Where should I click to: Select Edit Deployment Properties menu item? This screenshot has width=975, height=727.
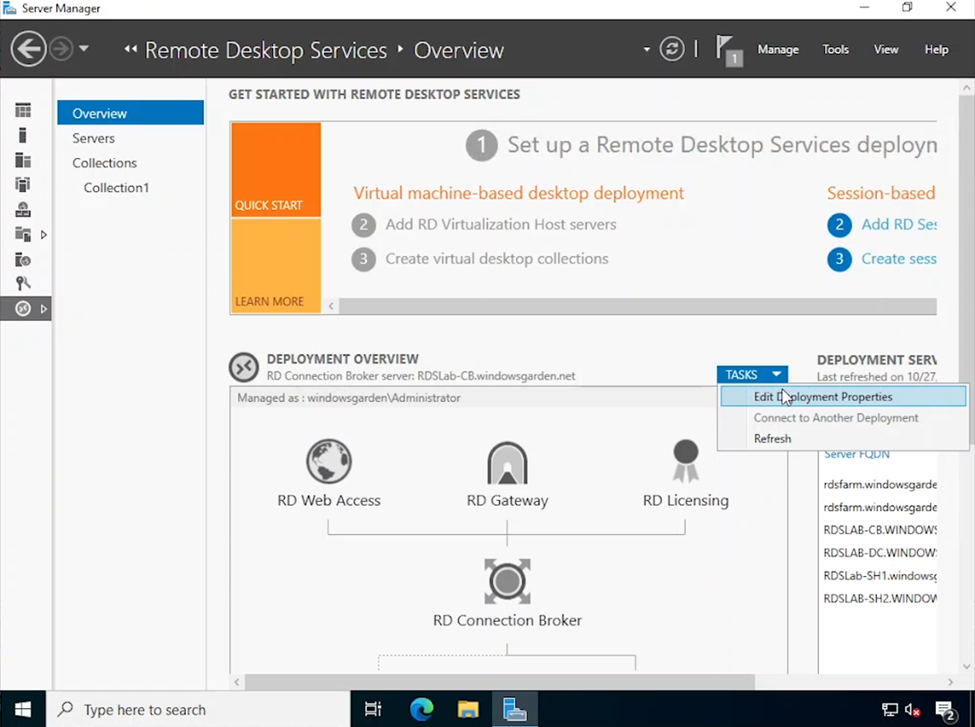tap(823, 397)
